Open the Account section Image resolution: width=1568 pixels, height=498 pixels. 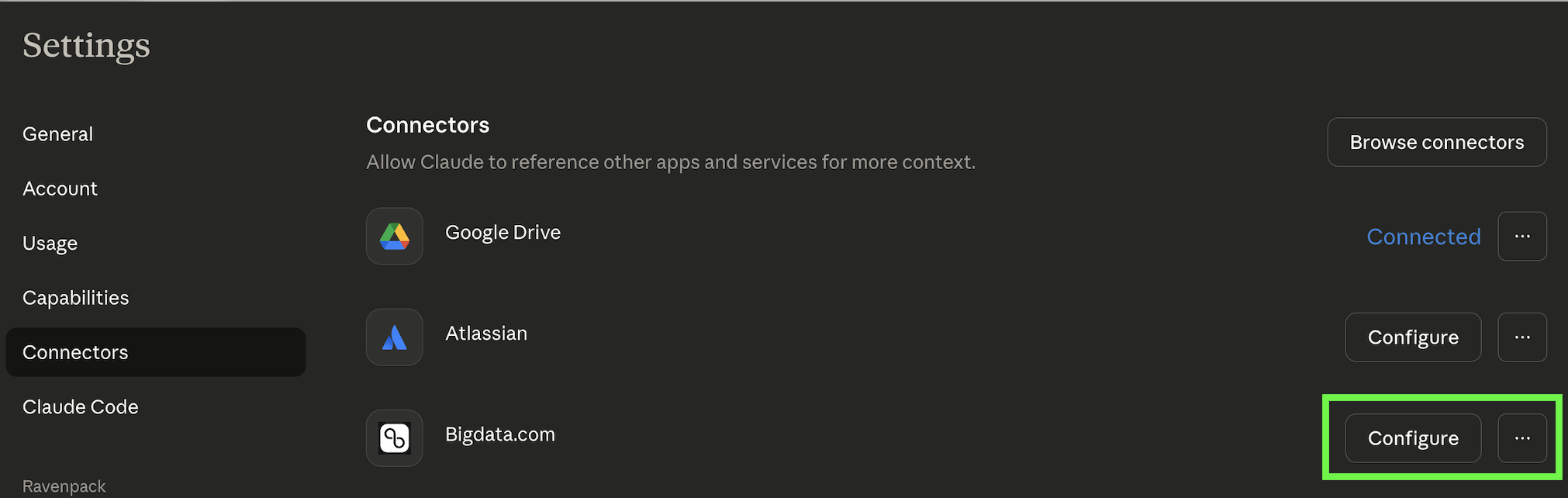click(60, 188)
